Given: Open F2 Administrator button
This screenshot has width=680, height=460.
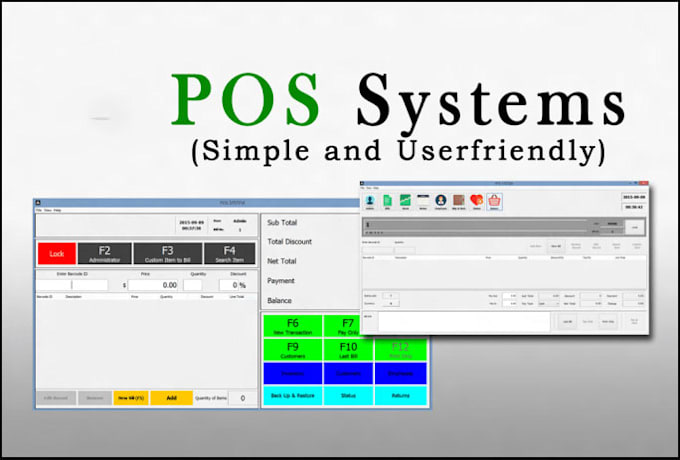Looking at the screenshot, I should [x=105, y=254].
